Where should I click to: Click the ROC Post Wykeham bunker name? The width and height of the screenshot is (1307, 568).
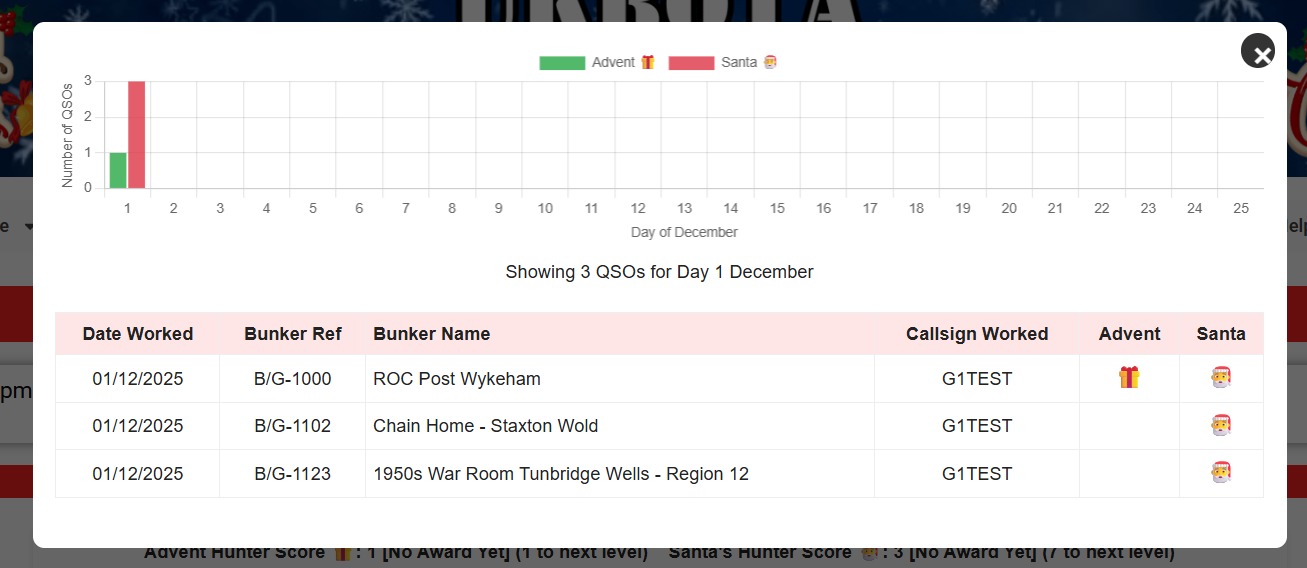(456, 379)
